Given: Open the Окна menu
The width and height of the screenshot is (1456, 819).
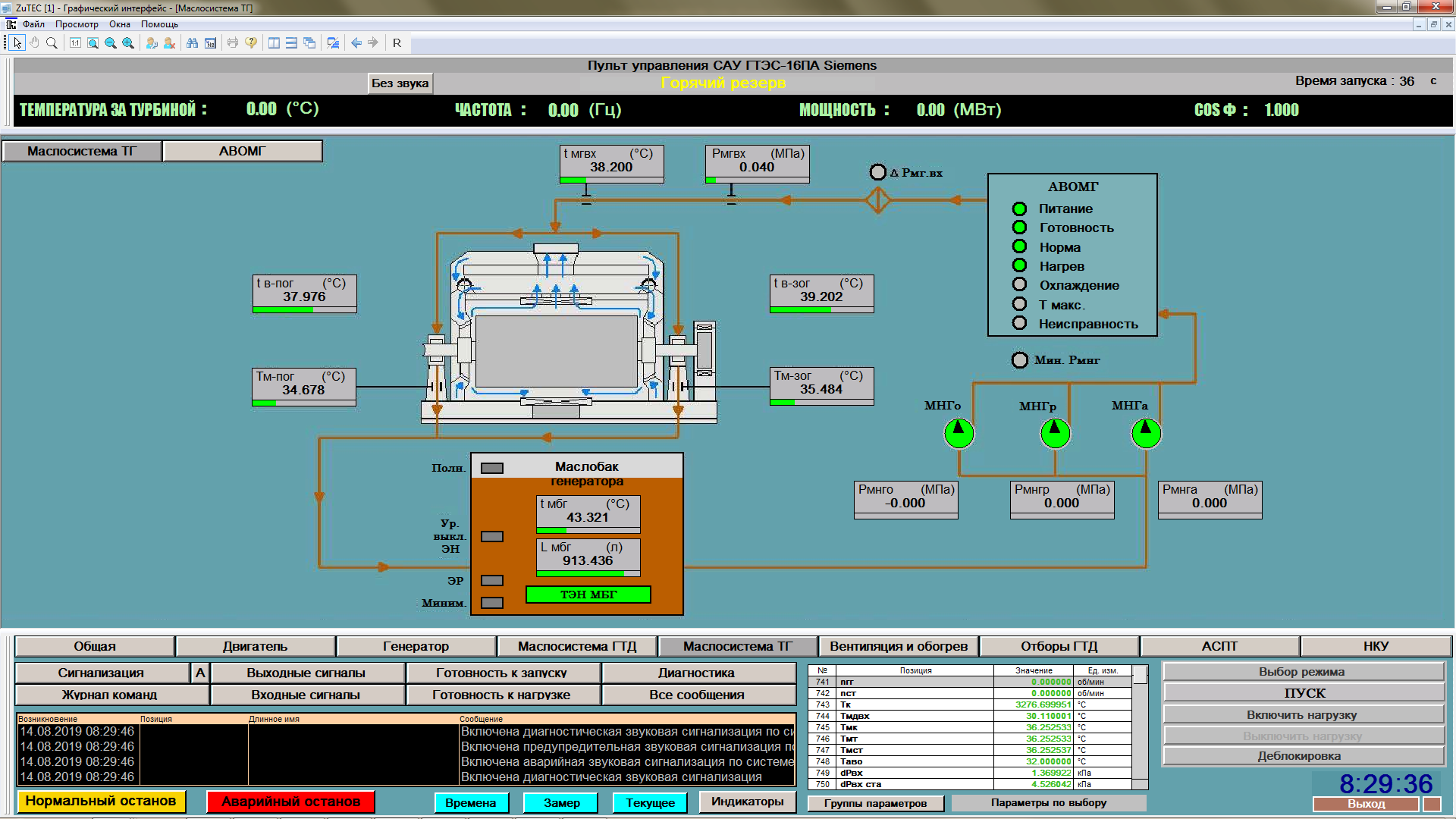Looking at the screenshot, I should (120, 24).
